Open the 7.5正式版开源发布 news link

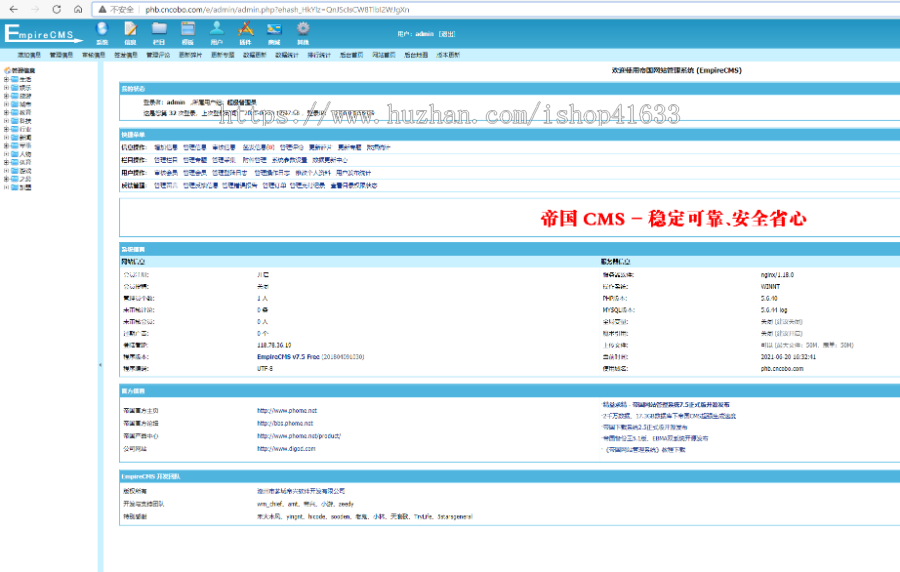pos(666,405)
